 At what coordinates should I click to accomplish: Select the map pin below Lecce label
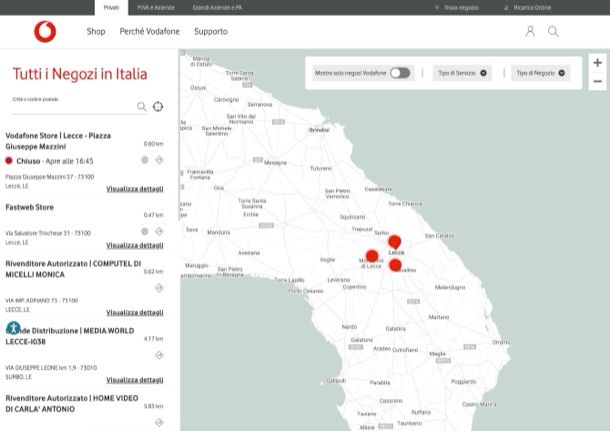[x=395, y=265]
